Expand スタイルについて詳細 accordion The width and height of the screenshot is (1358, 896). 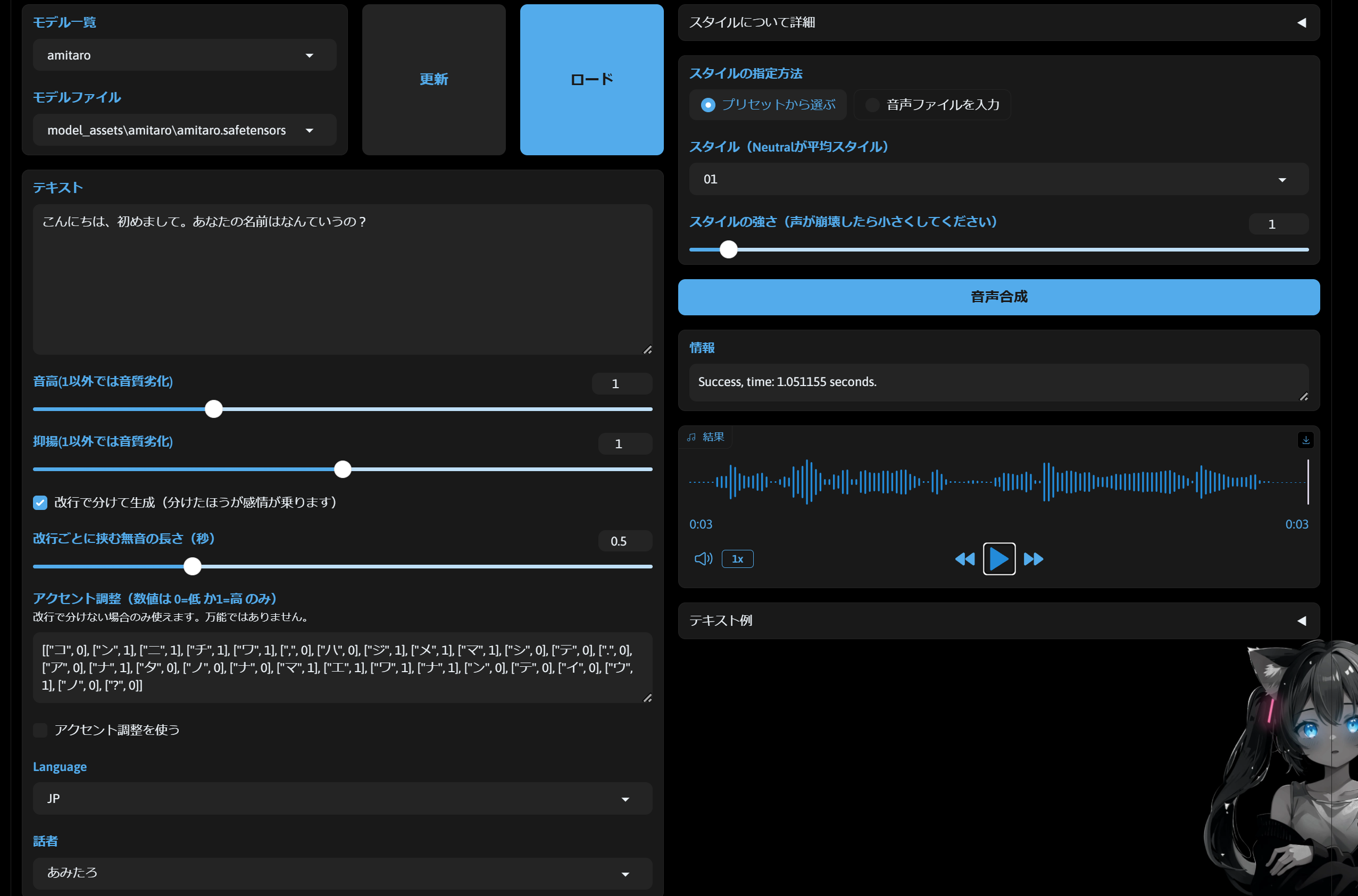point(998,23)
